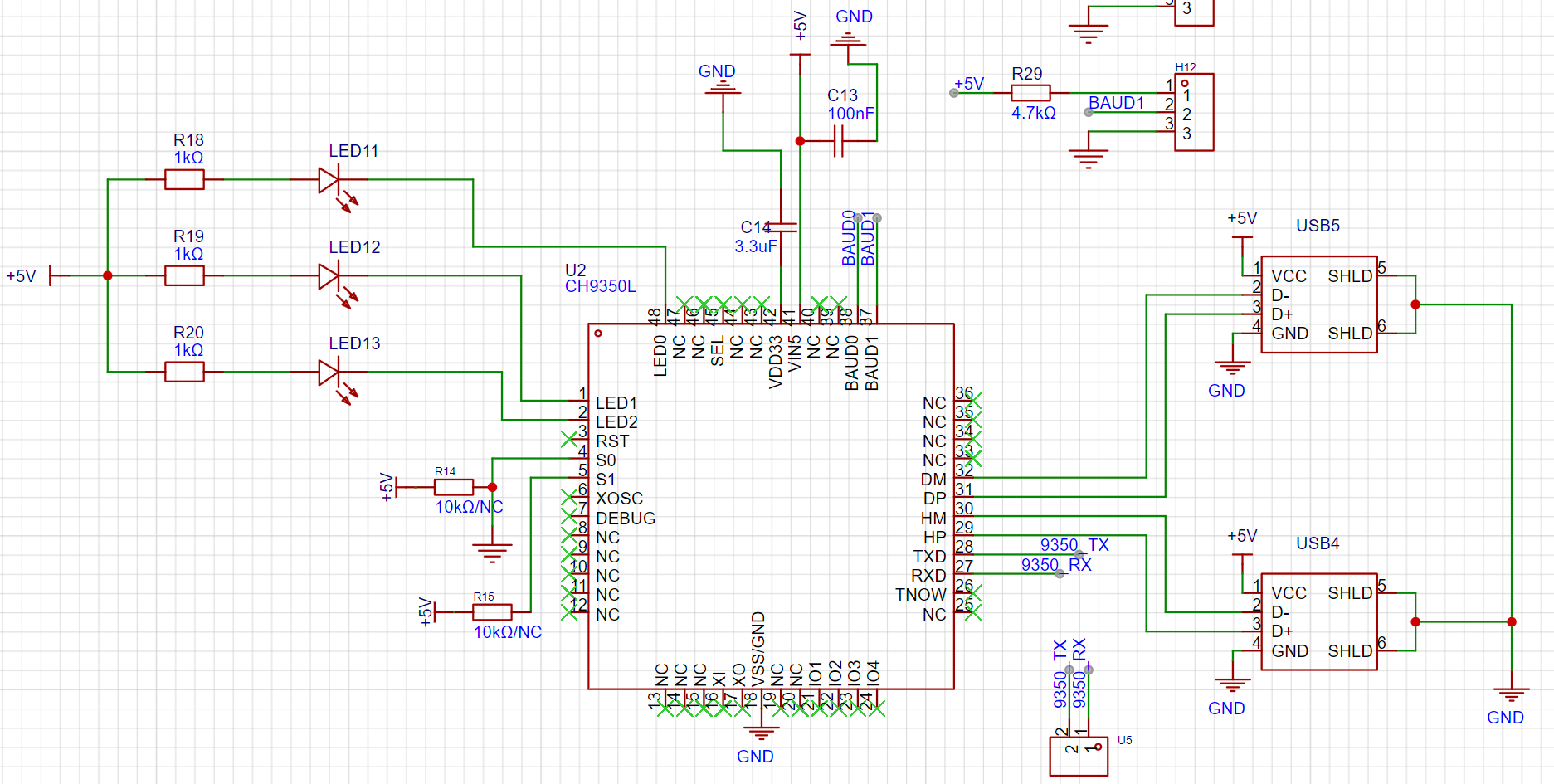Click the H12 header connector box
This screenshot has width=1554, height=784.
point(1194,112)
